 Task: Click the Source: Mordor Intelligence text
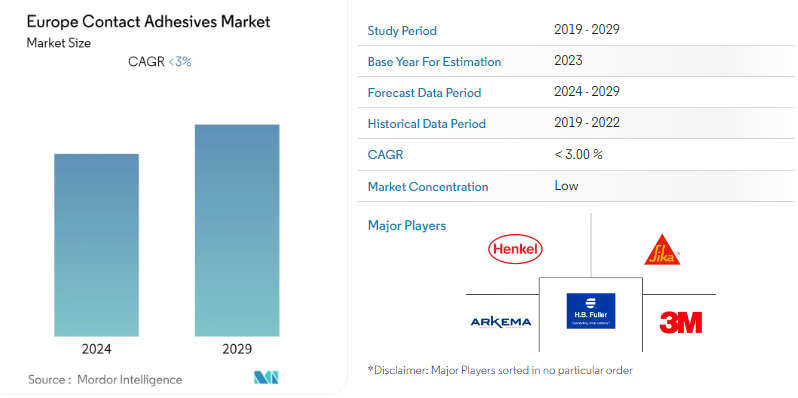click(105, 380)
